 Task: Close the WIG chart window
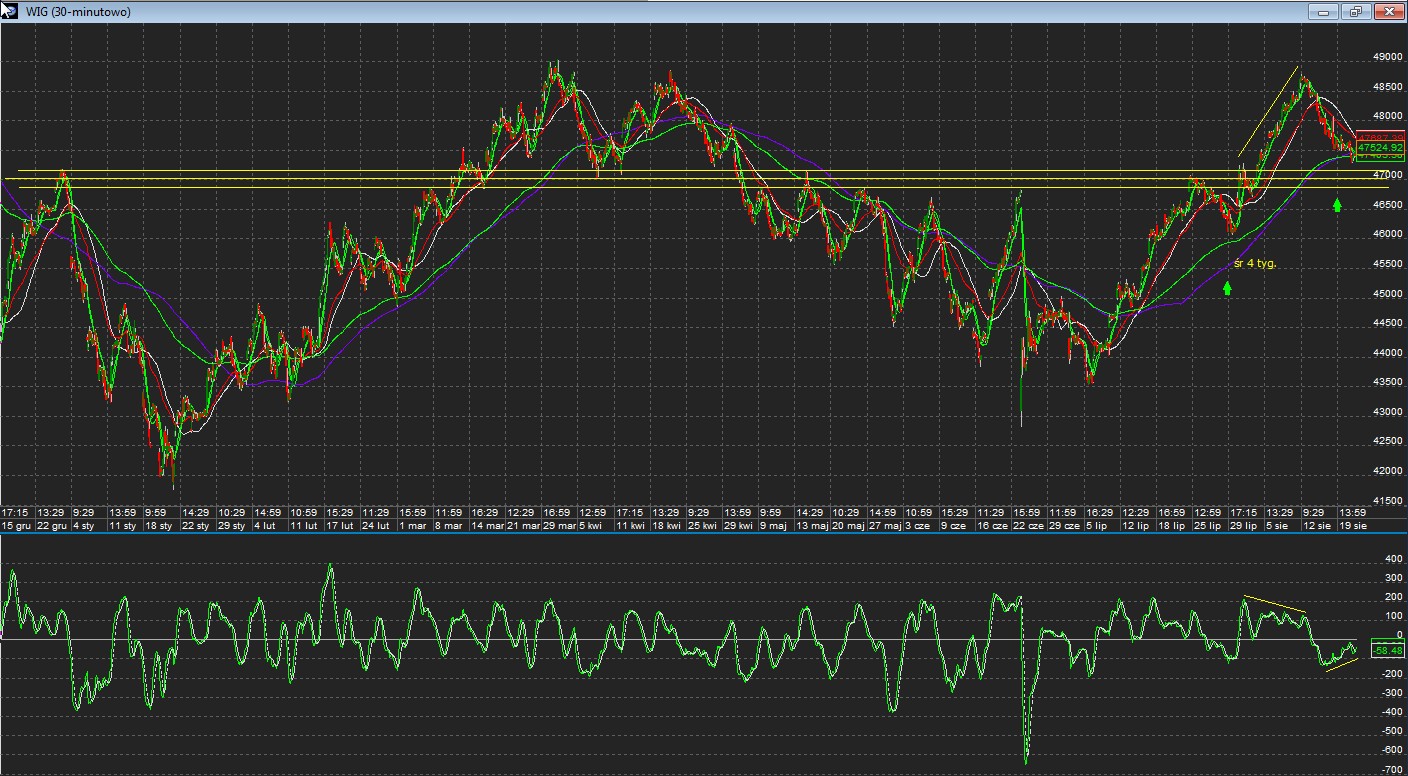click(x=1388, y=12)
